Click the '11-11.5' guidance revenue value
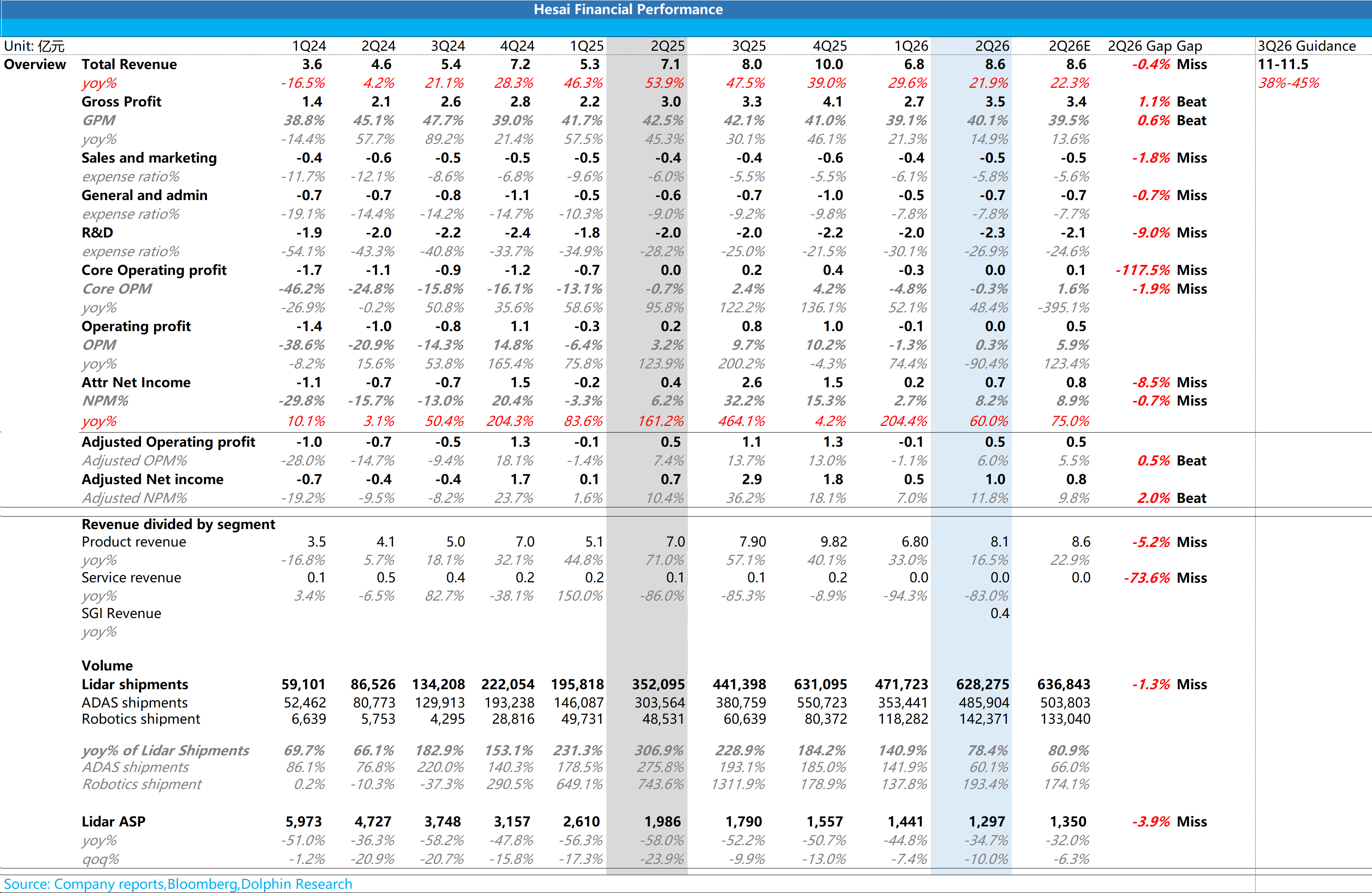Image resolution: width=1372 pixels, height=893 pixels. pyautogui.click(x=1283, y=64)
